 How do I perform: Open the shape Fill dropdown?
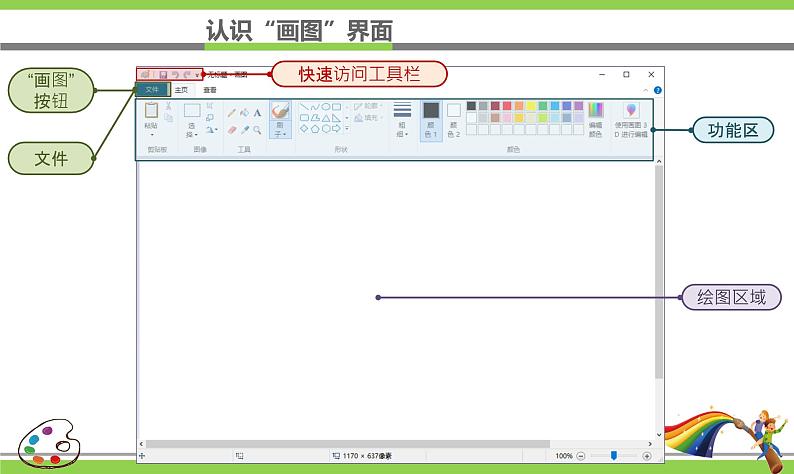(x=368, y=117)
